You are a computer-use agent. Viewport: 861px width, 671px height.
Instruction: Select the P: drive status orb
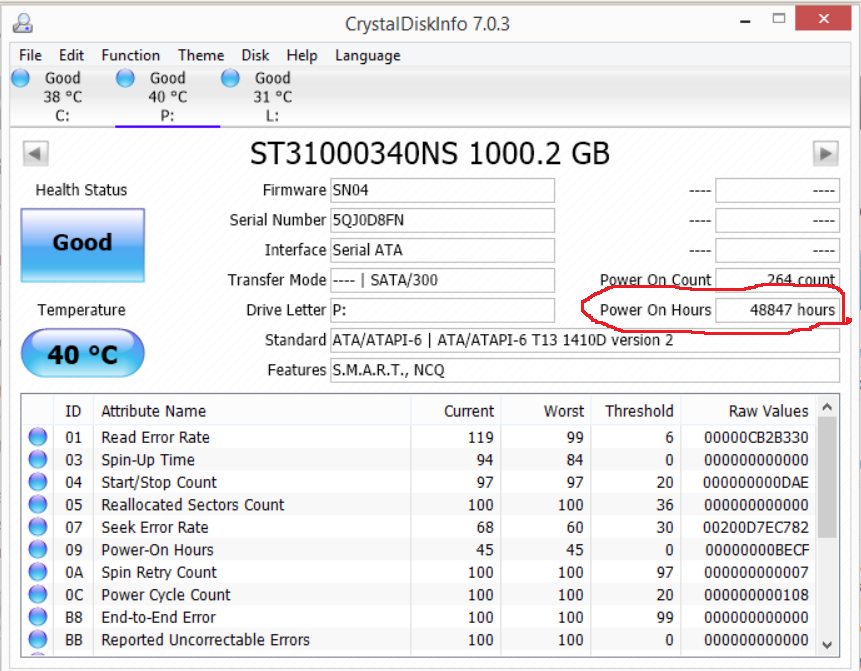point(125,79)
